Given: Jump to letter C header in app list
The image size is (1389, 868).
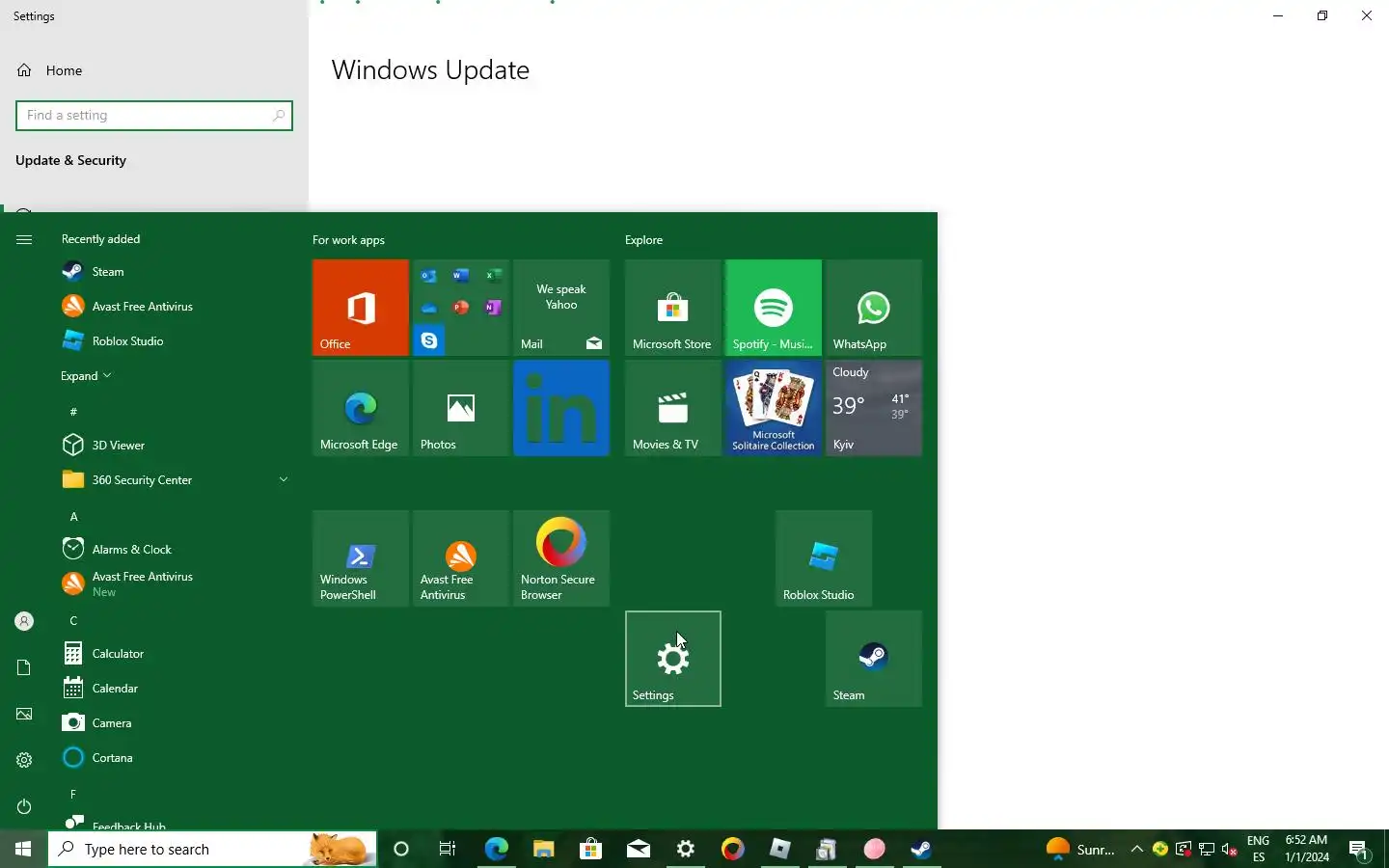Looking at the screenshot, I should click(73, 621).
